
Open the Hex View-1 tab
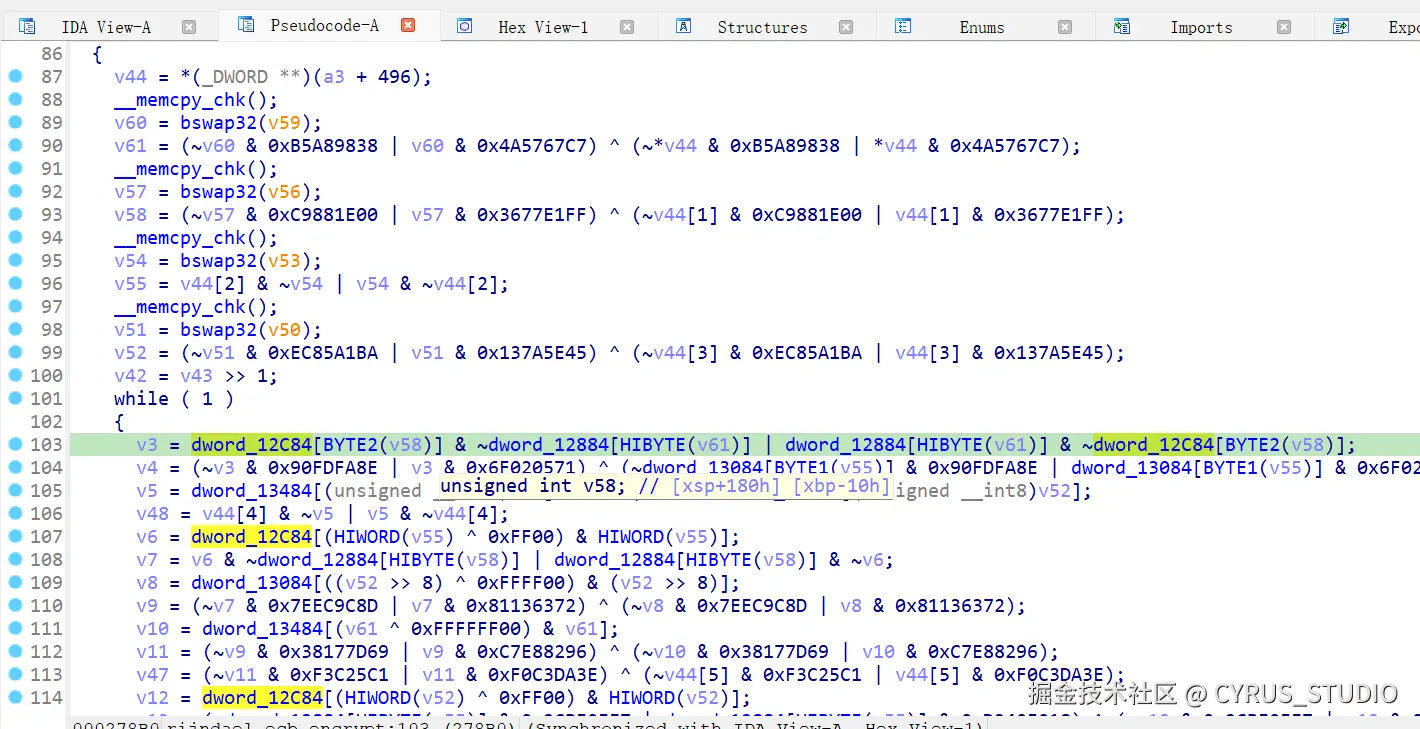click(543, 27)
